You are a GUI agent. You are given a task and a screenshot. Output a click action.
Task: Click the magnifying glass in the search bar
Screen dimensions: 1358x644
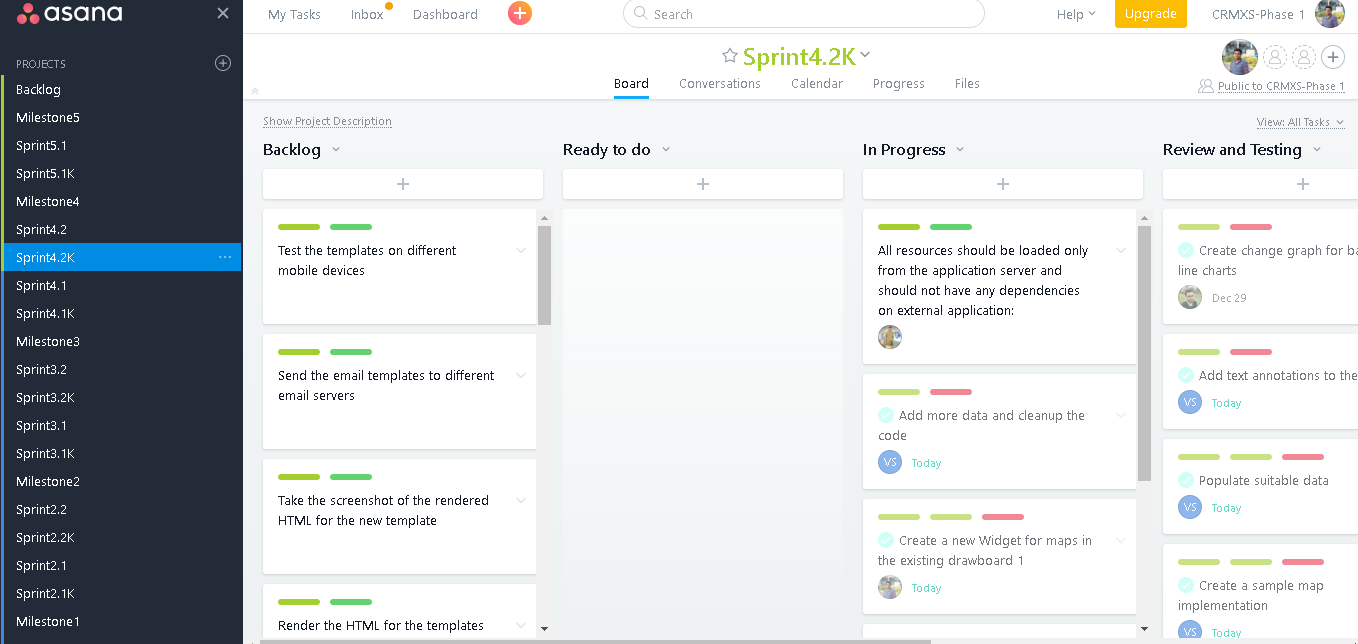pos(639,14)
